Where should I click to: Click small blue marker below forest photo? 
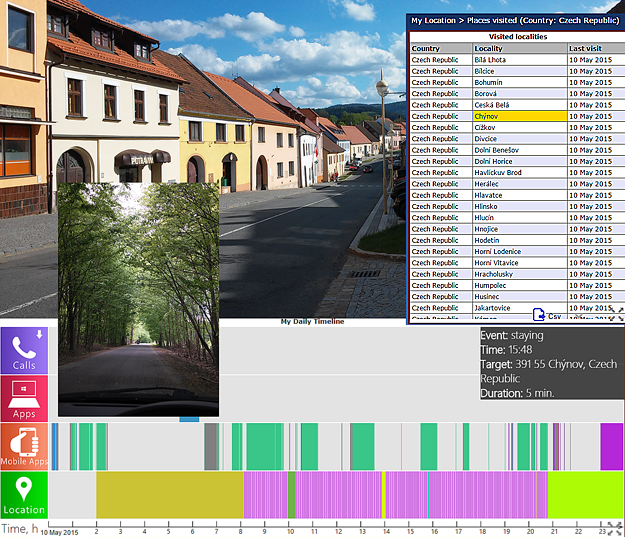[189, 419]
